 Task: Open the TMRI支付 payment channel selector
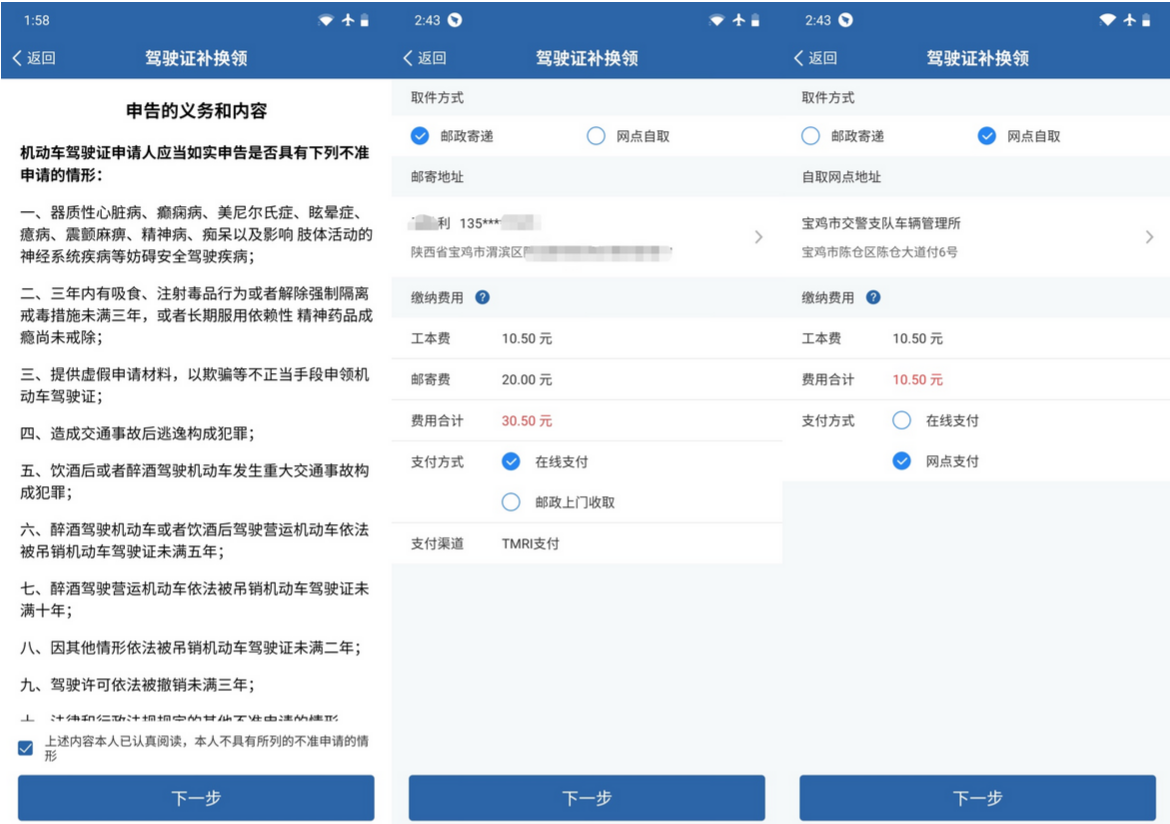tap(531, 544)
